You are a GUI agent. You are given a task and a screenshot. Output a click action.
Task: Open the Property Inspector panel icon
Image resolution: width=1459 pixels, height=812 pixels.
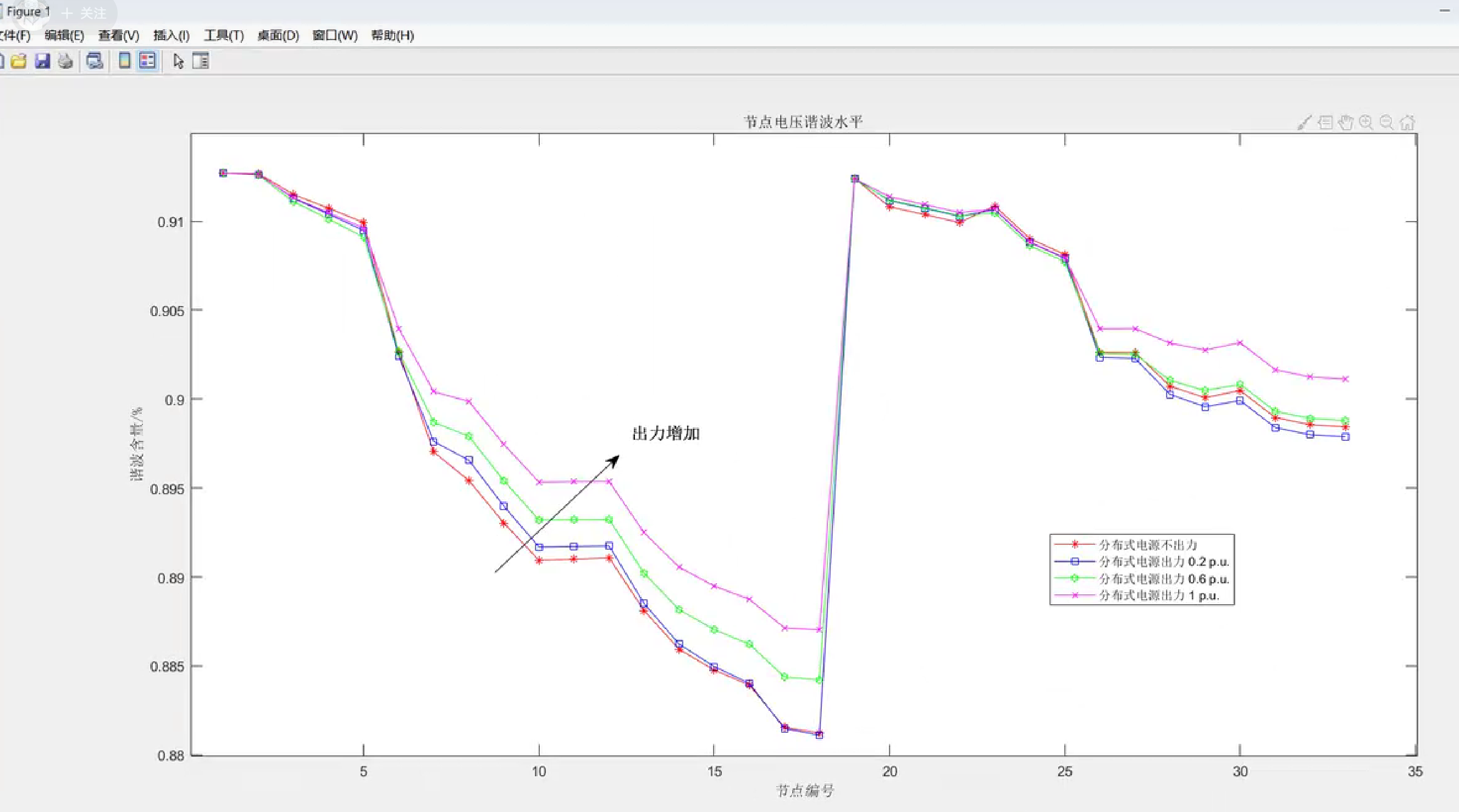(201, 61)
